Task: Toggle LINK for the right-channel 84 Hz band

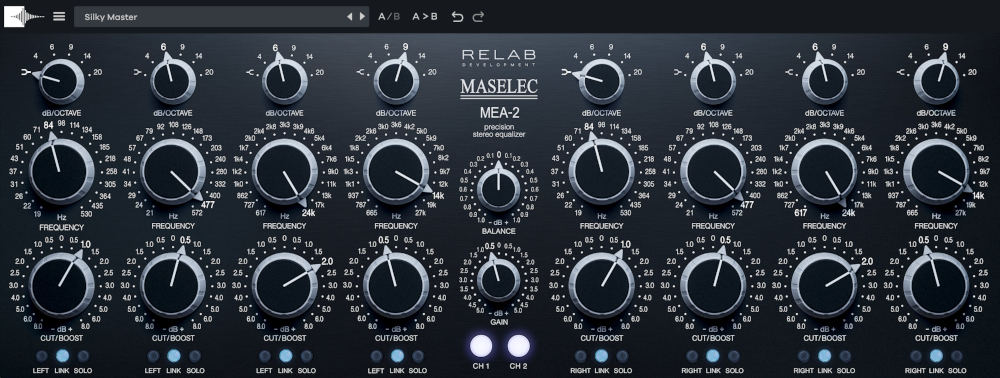Action: point(601,356)
